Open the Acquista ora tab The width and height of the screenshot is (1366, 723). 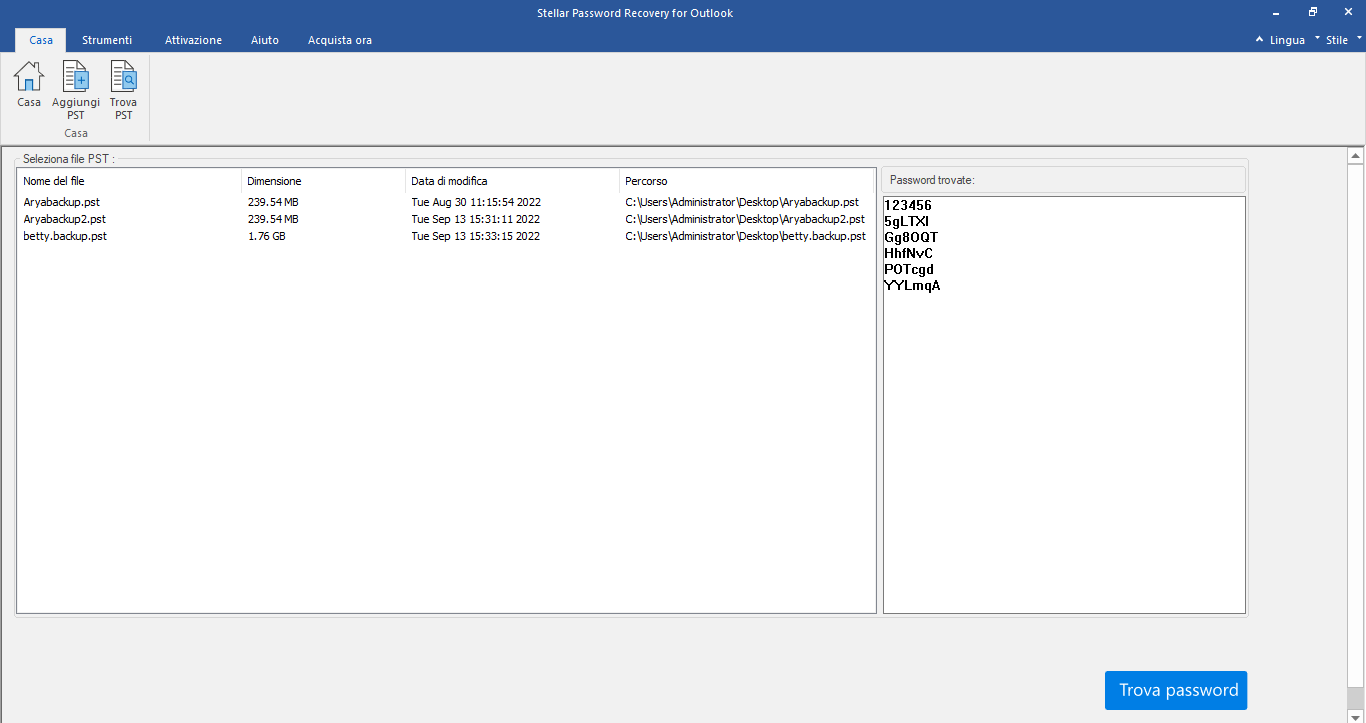coord(340,40)
